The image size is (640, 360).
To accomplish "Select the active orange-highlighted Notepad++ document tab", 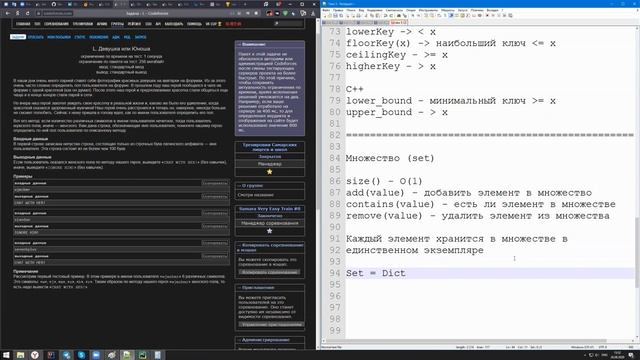I will click(x=398, y=22).
